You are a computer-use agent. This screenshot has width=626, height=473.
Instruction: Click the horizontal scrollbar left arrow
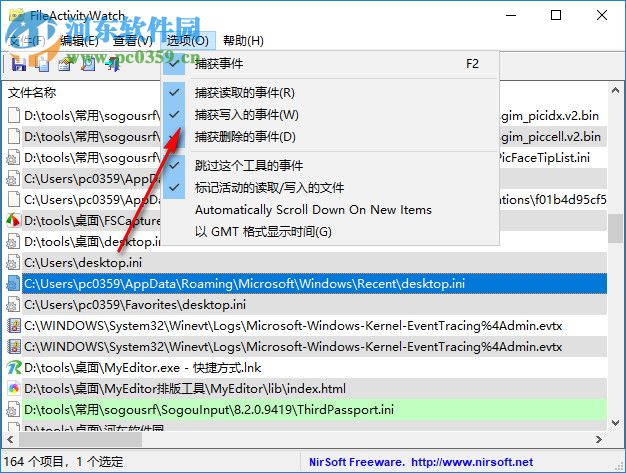coord(10,439)
